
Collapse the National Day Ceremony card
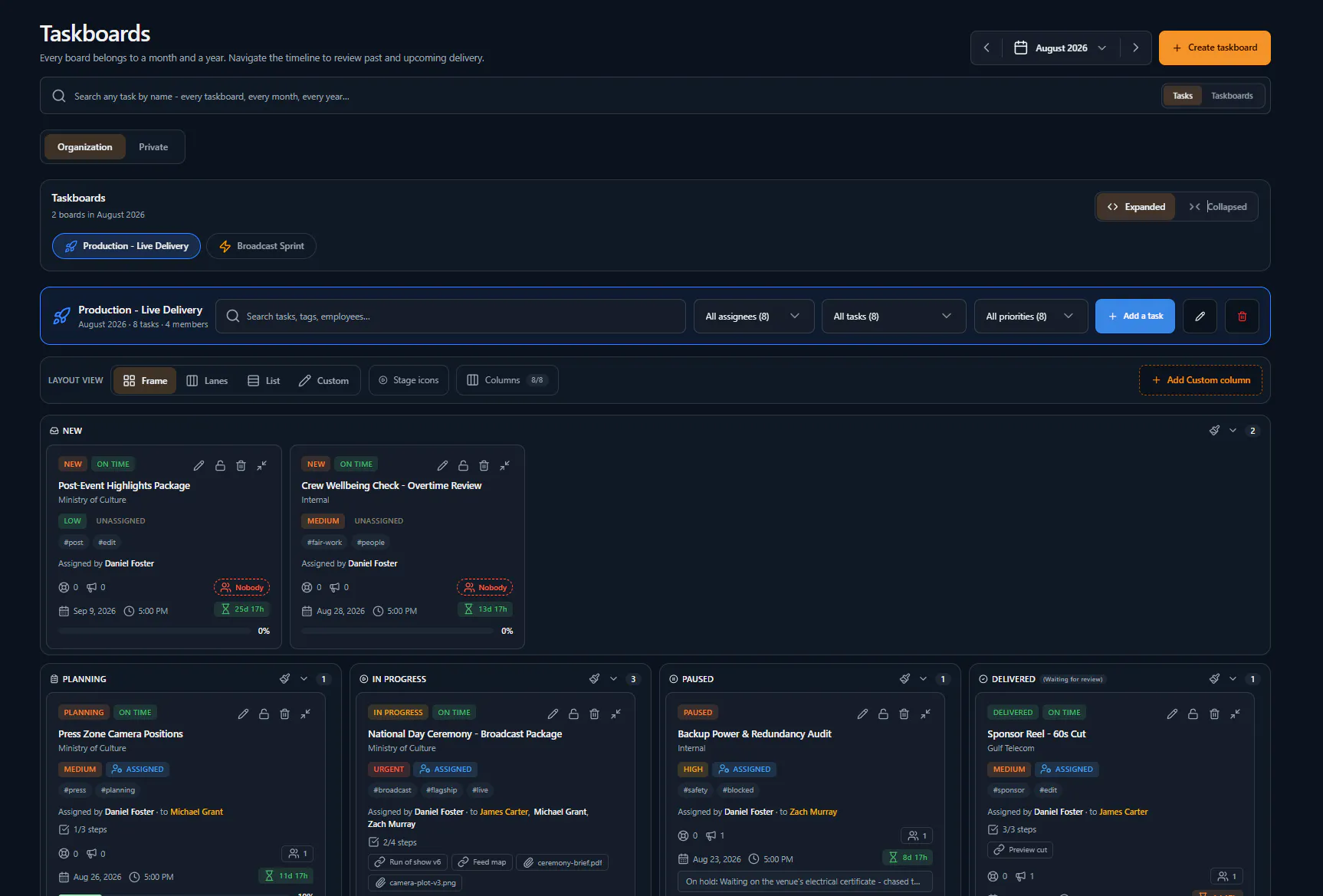point(616,714)
